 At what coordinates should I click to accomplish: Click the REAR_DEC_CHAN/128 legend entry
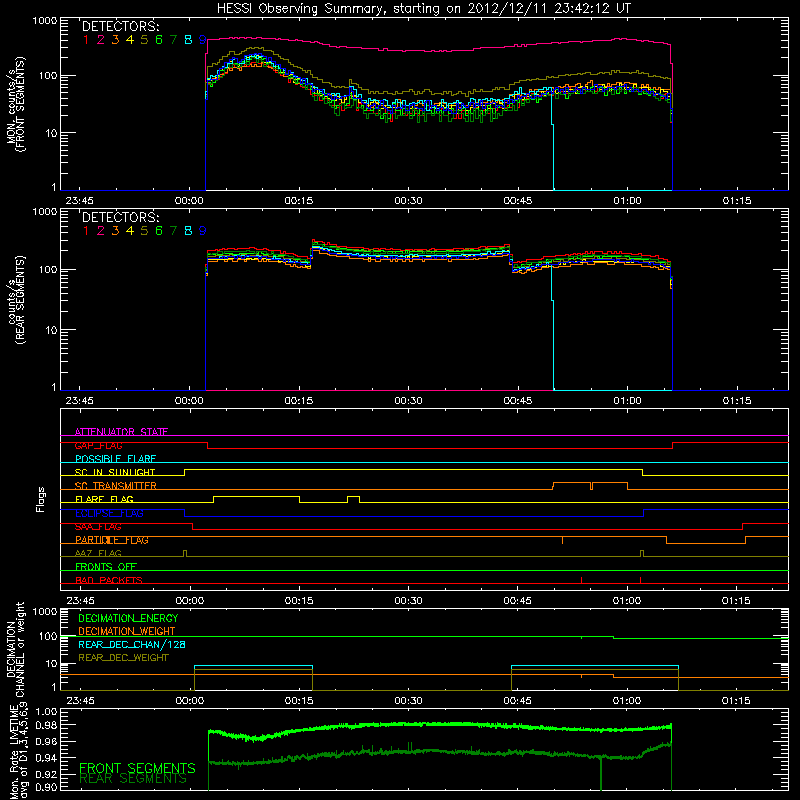pyautogui.click(x=132, y=644)
